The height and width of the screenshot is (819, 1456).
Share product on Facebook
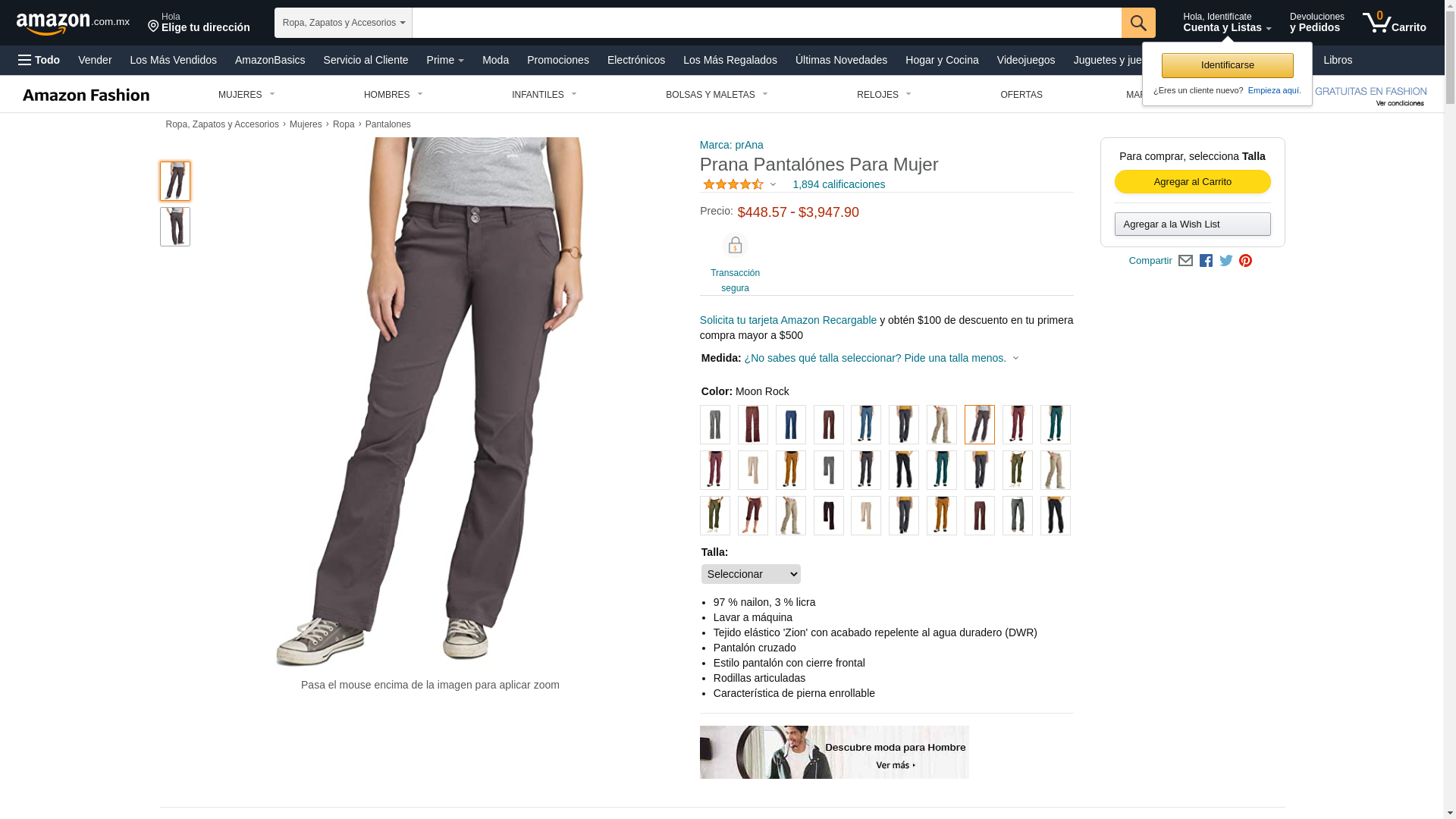[x=1206, y=261]
